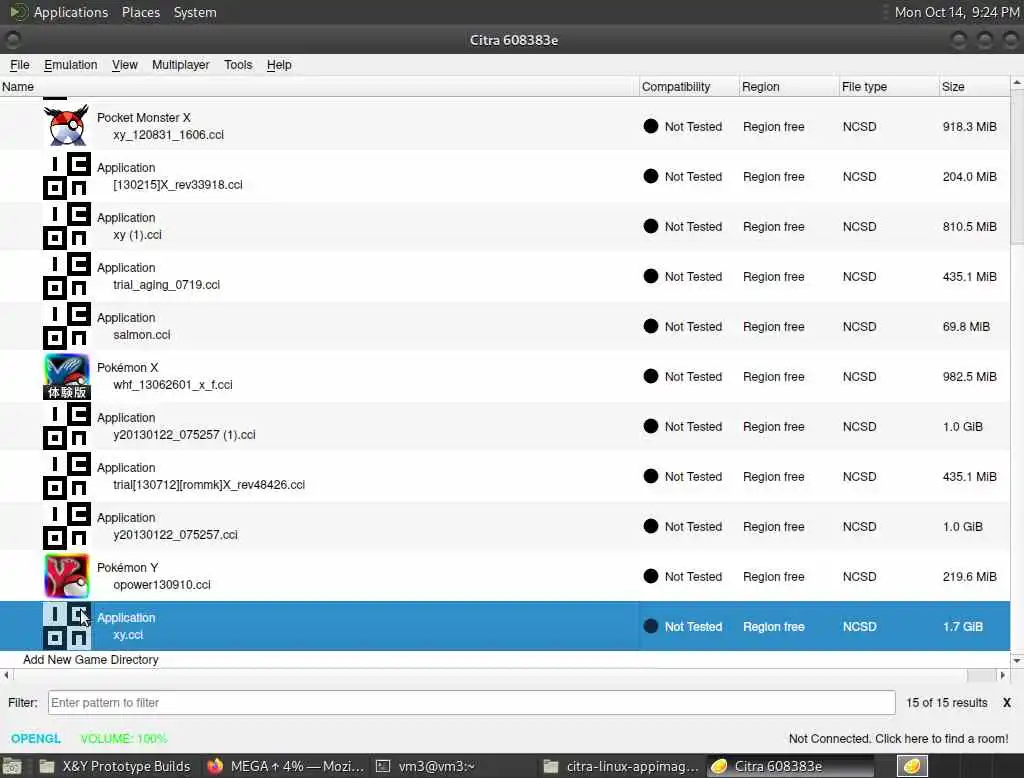Toggle the OPENGL renderer button
Screen dimensions: 1024x778
point(35,738)
